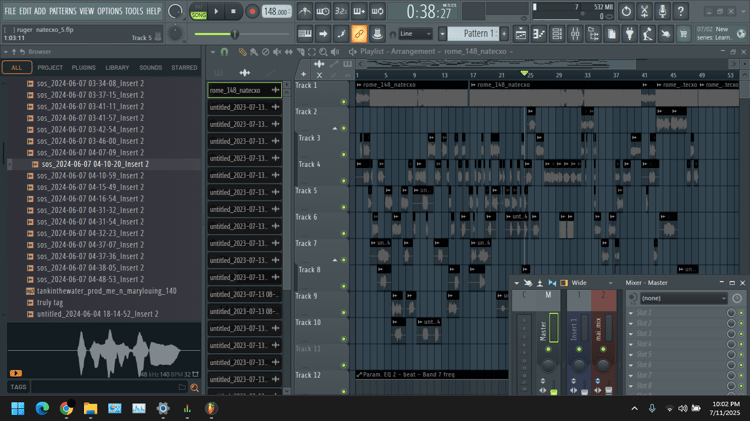Select the Playlist paint brush tool
Image resolution: width=750 pixels, height=421 pixels.
pos(254,52)
